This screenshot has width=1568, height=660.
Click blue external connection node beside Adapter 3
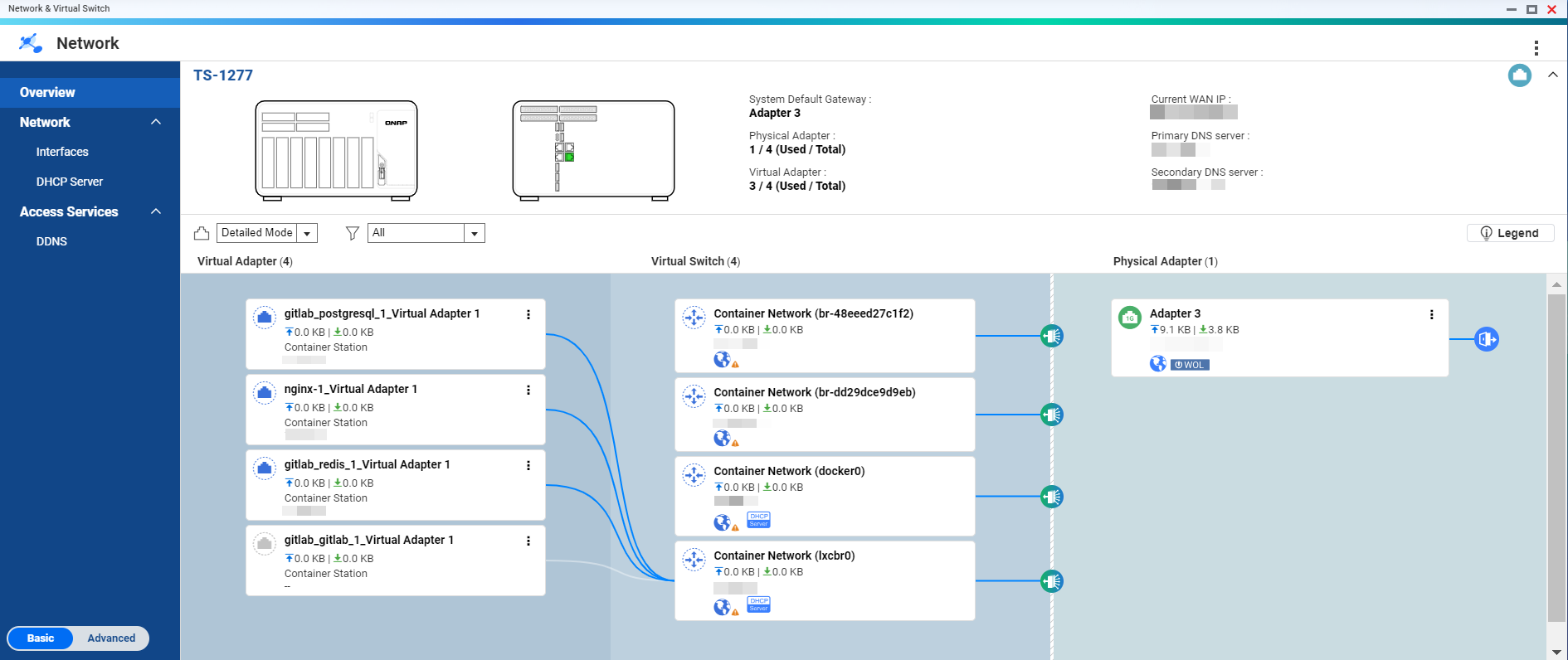[x=1487, y=339]
